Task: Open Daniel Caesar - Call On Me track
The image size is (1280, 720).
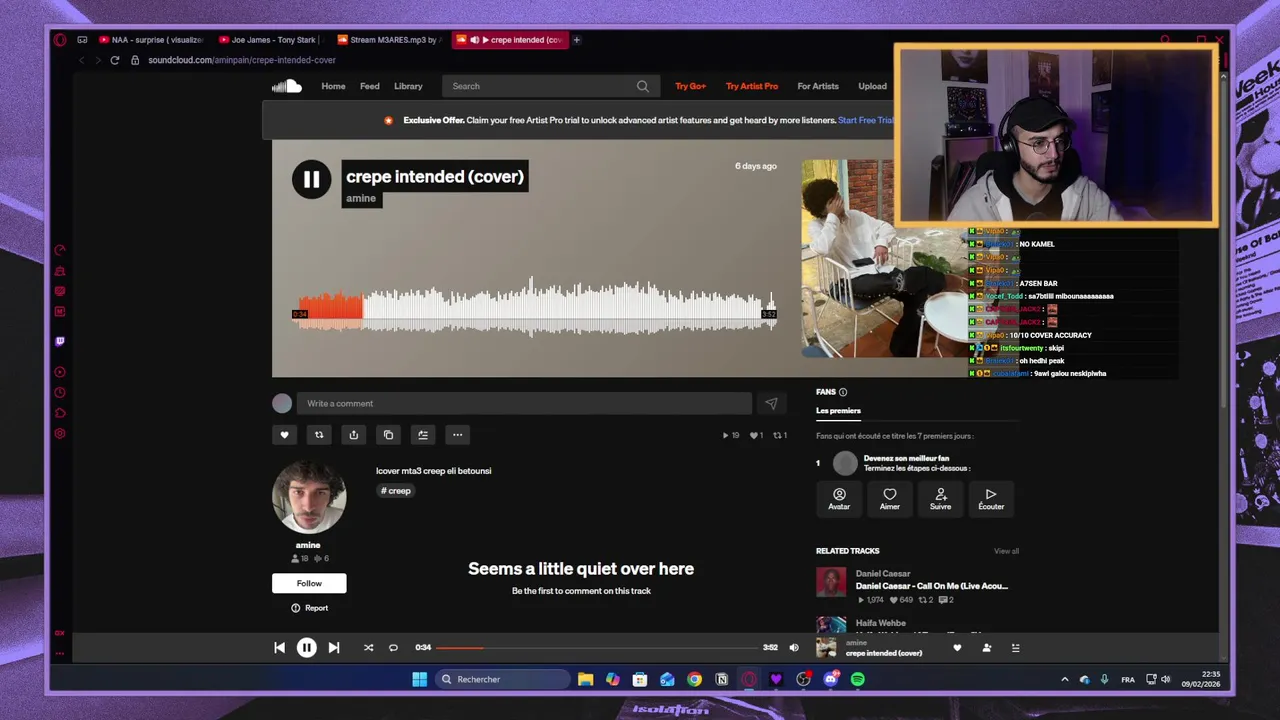Action: 932,586
